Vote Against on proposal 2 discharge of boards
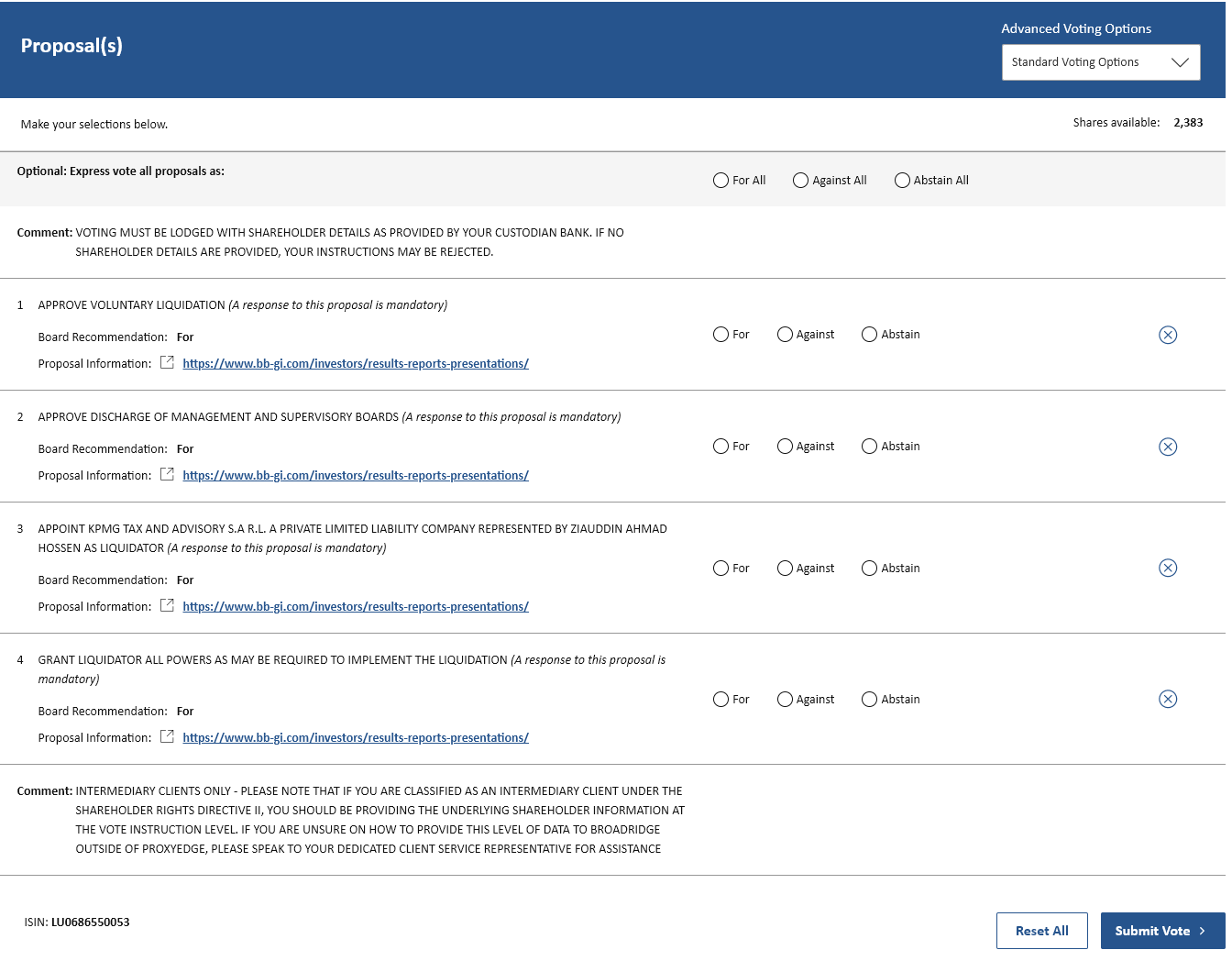This screenshot has width=1232, height=961. pos(785,447)
